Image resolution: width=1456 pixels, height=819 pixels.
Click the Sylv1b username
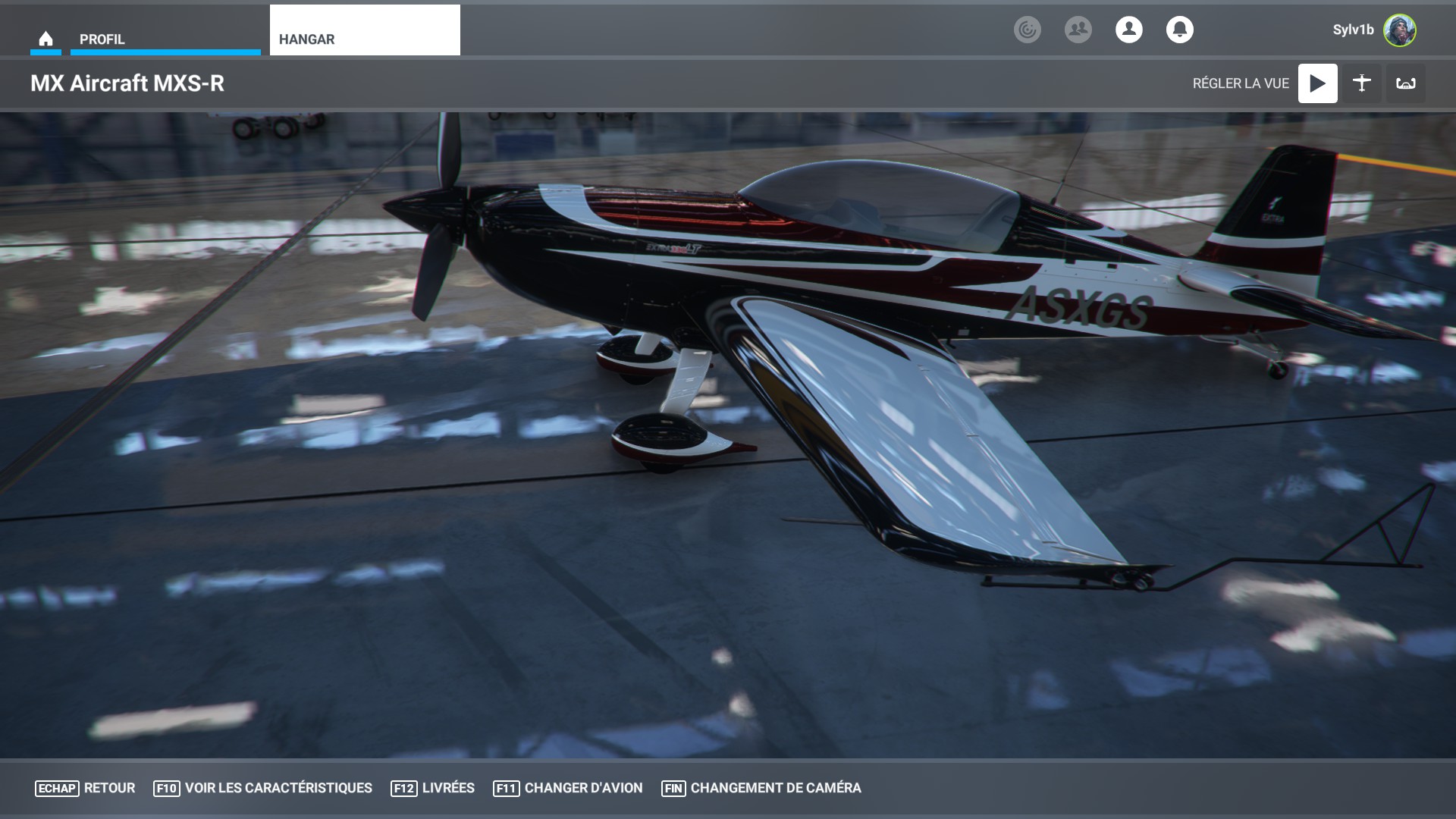click(x=1353, y=30)
